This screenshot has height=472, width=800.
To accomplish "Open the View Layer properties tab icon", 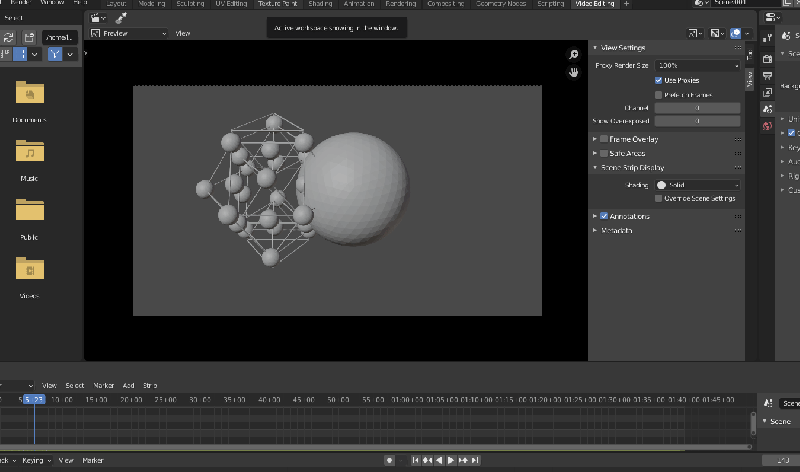I will [767, 92].
